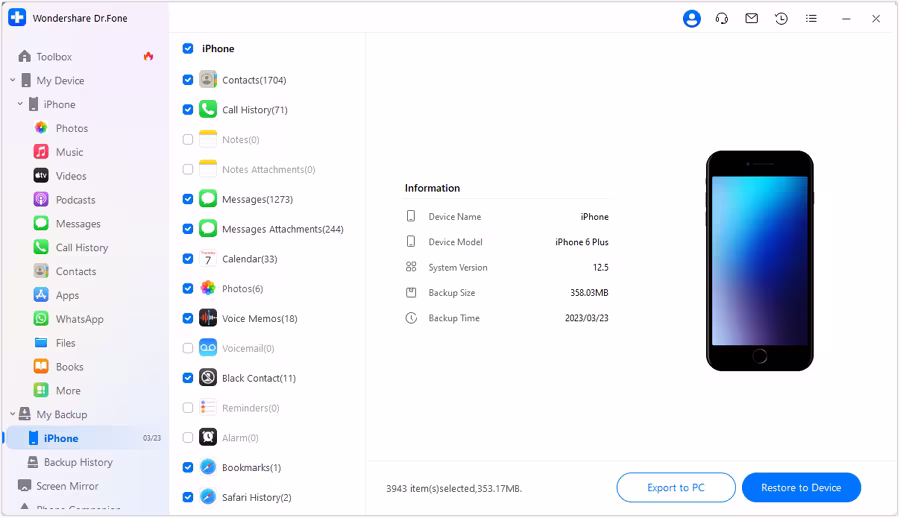Uncheck the Bookmarks(1) checkbox
The height and width of the screenshot is (518, 900).
coord(188,467)
